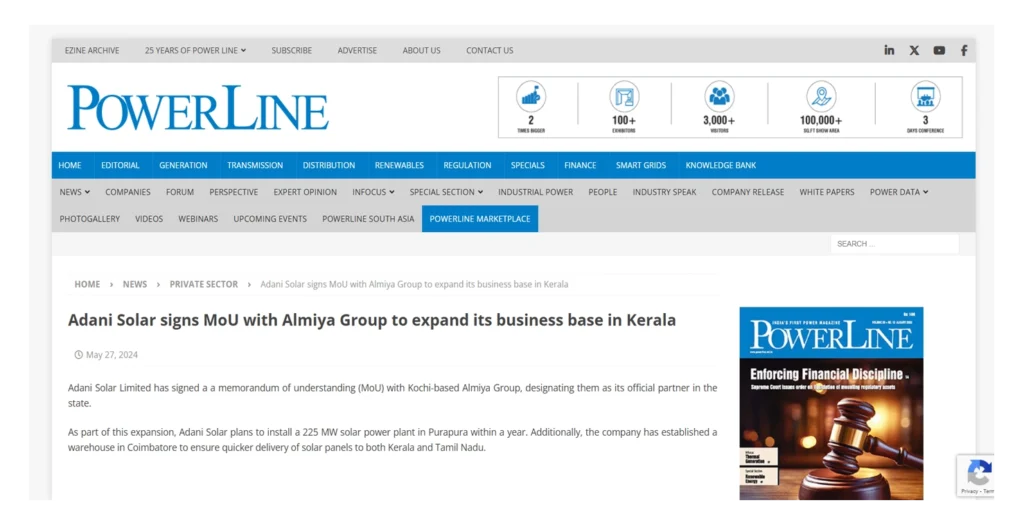
Task: Expand the Special Section dropdown
Action: 446,192
